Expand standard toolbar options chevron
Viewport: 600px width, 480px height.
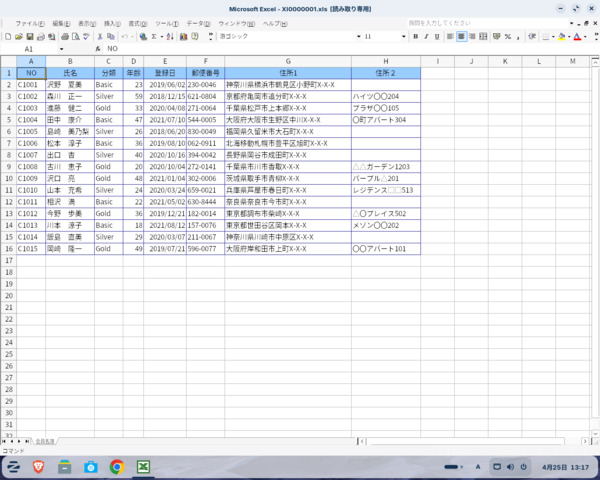coord(210,37)
